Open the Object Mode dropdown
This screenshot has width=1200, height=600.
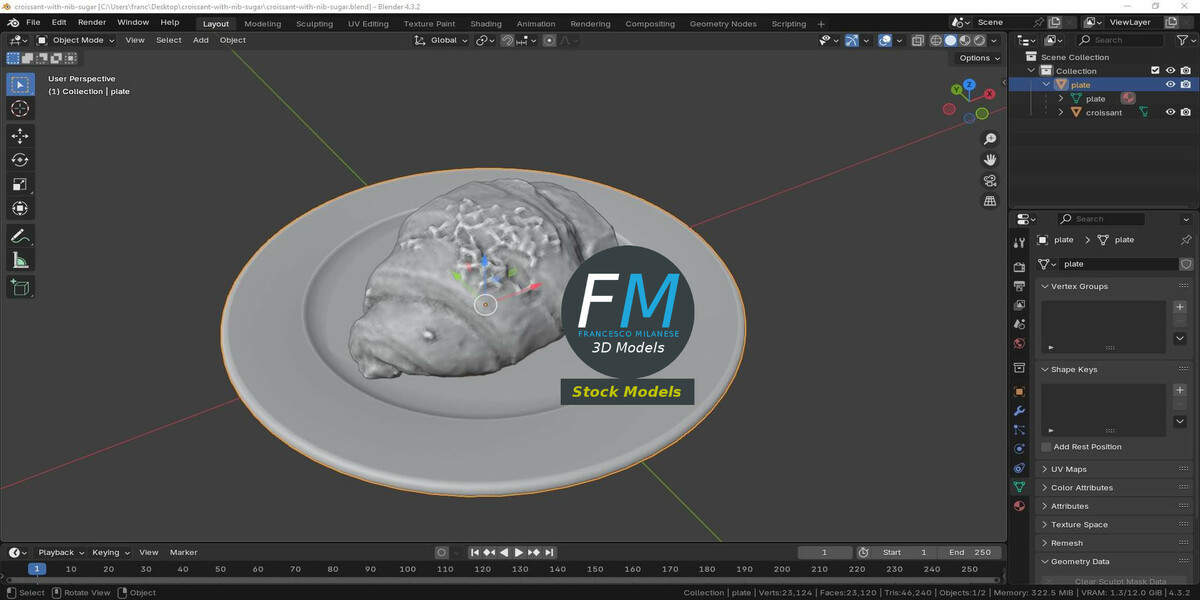[76, 41]
